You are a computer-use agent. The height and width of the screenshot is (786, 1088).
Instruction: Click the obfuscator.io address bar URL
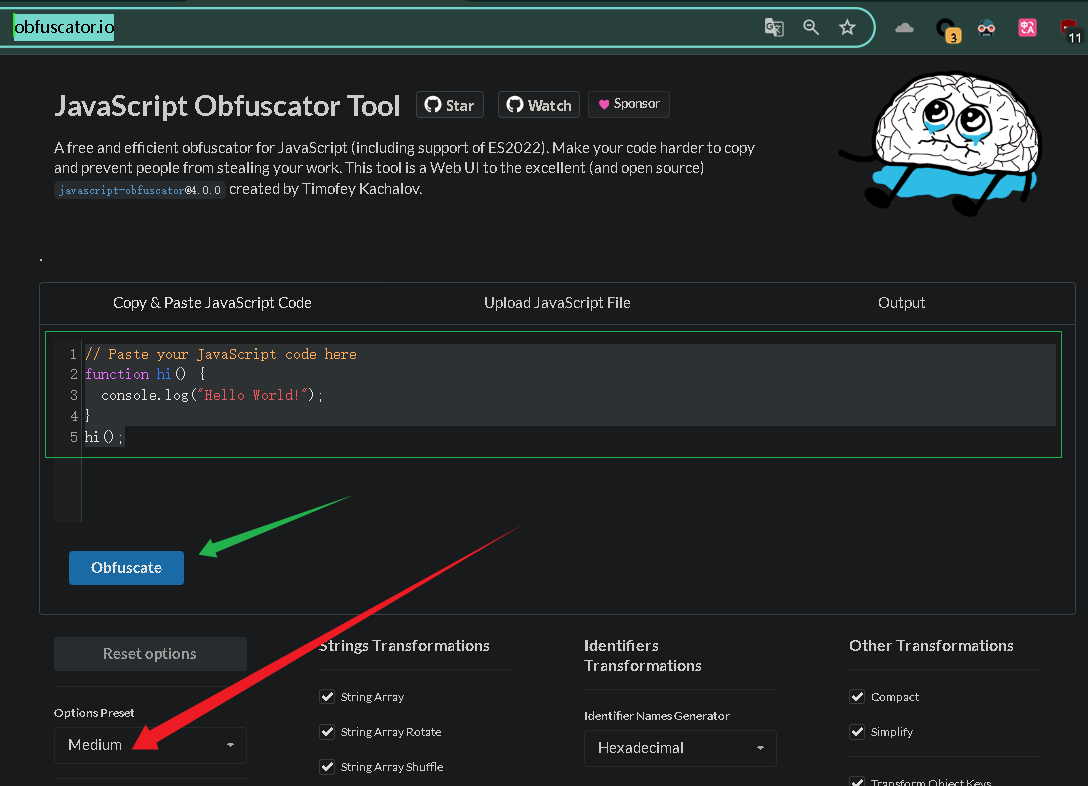(x=64, y=27)
